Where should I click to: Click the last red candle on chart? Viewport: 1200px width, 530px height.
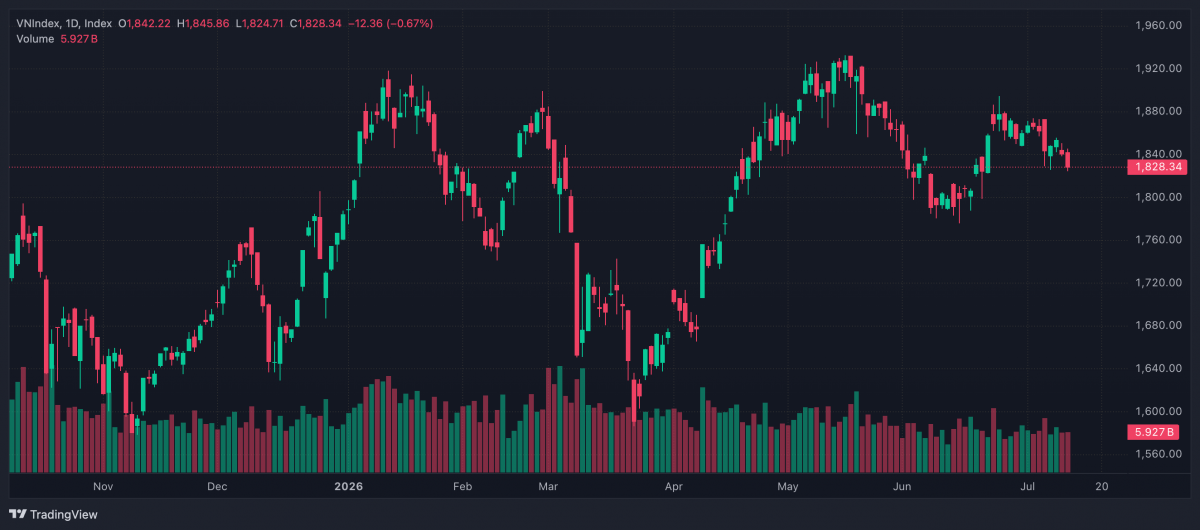(x=1068, y=160)
